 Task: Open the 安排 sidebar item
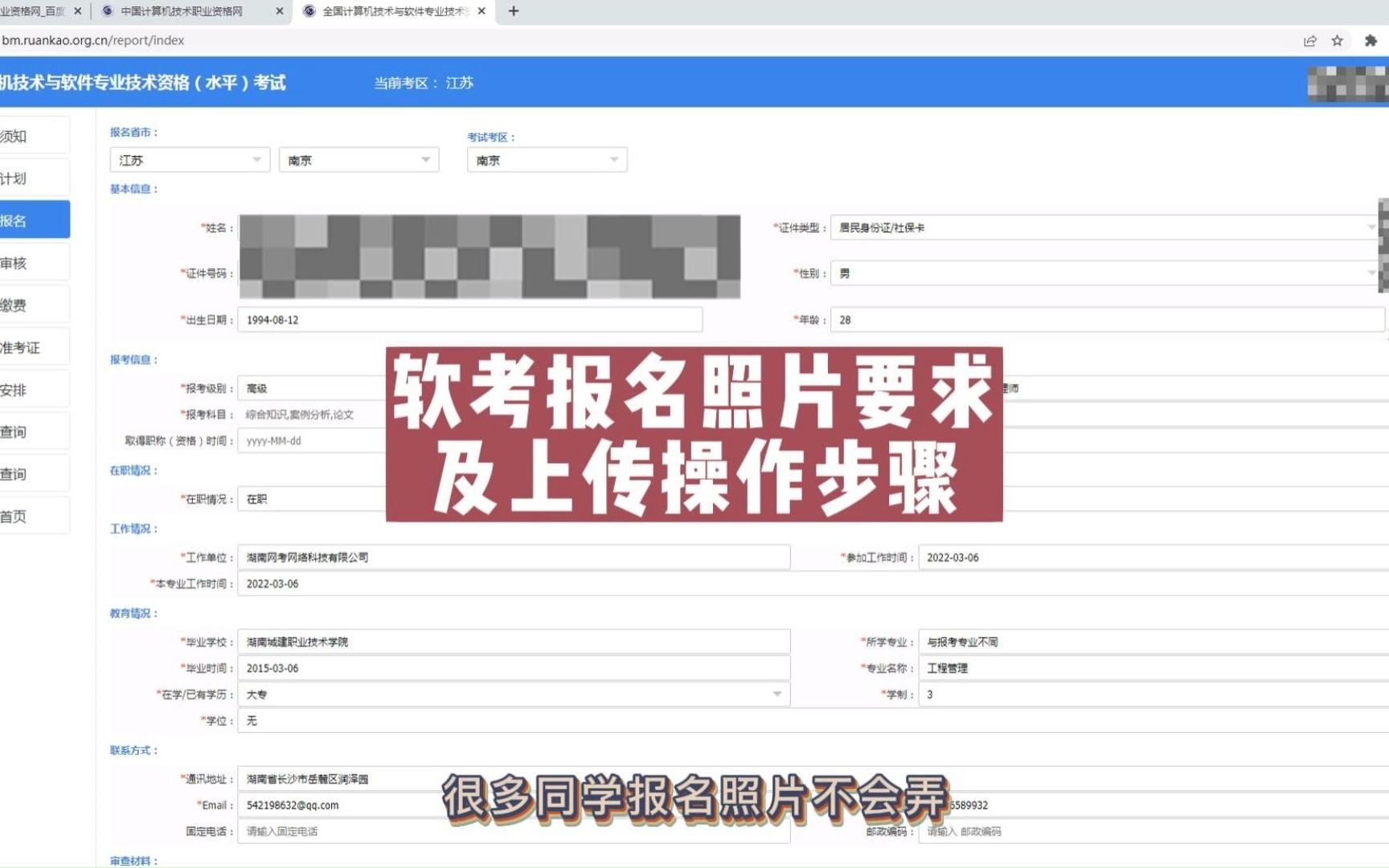click(35, 390)
